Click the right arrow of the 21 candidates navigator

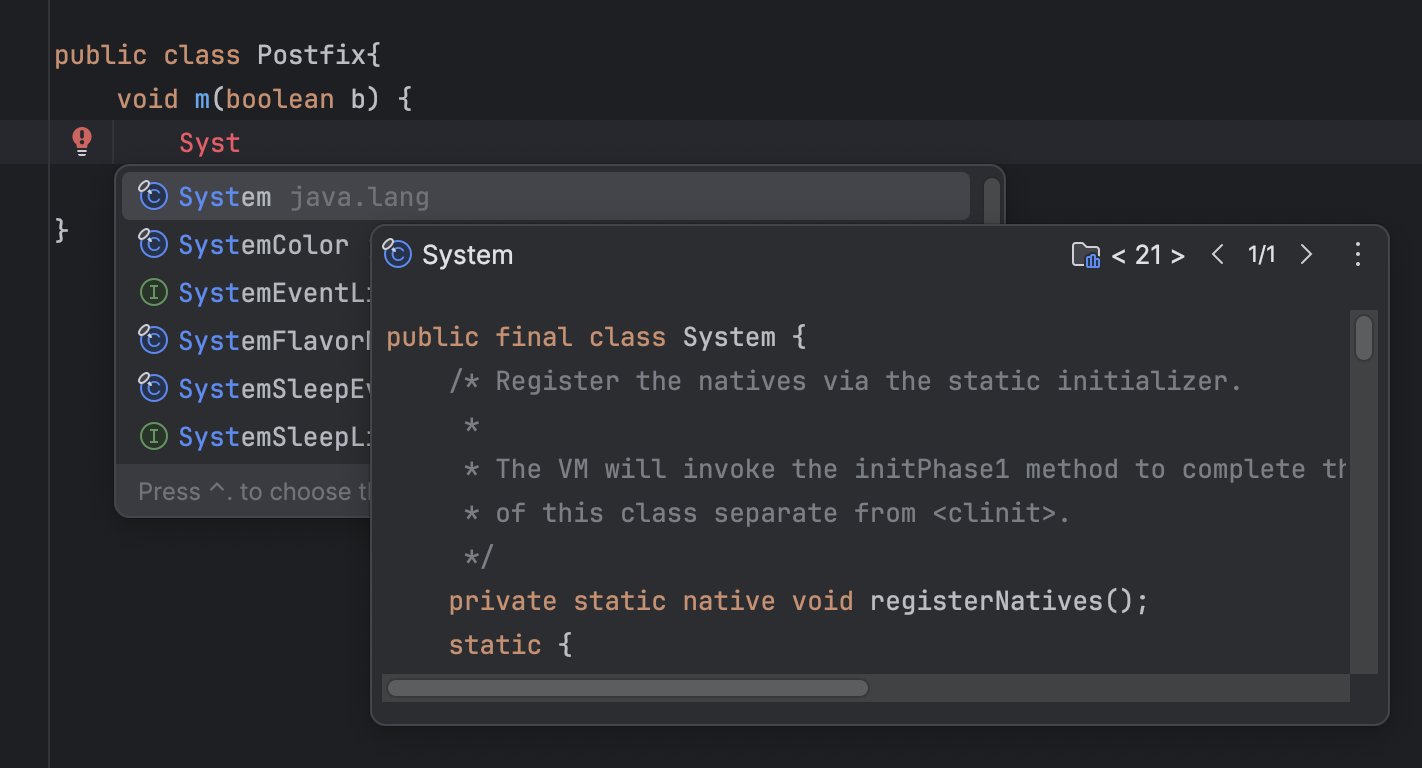[x=1178, y=255]
